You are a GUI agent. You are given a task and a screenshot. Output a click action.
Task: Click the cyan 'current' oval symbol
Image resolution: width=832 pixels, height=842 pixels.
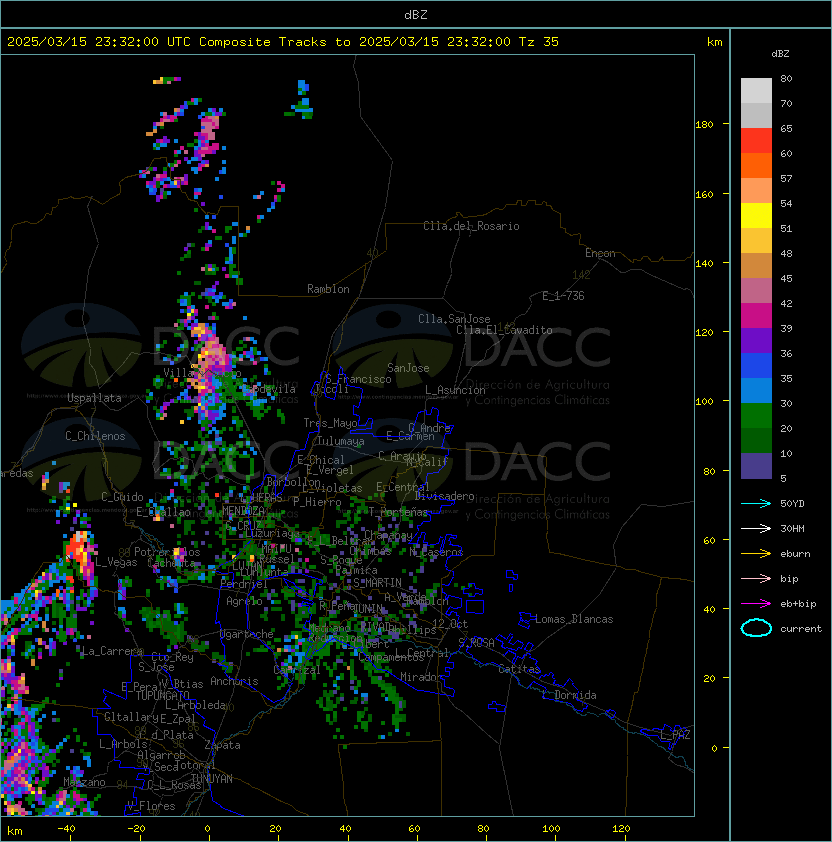(x=756, y=628)
